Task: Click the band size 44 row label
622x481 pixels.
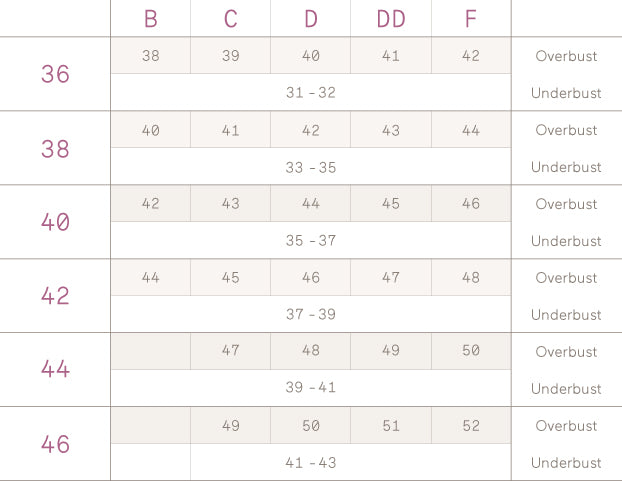Action: 55,370
